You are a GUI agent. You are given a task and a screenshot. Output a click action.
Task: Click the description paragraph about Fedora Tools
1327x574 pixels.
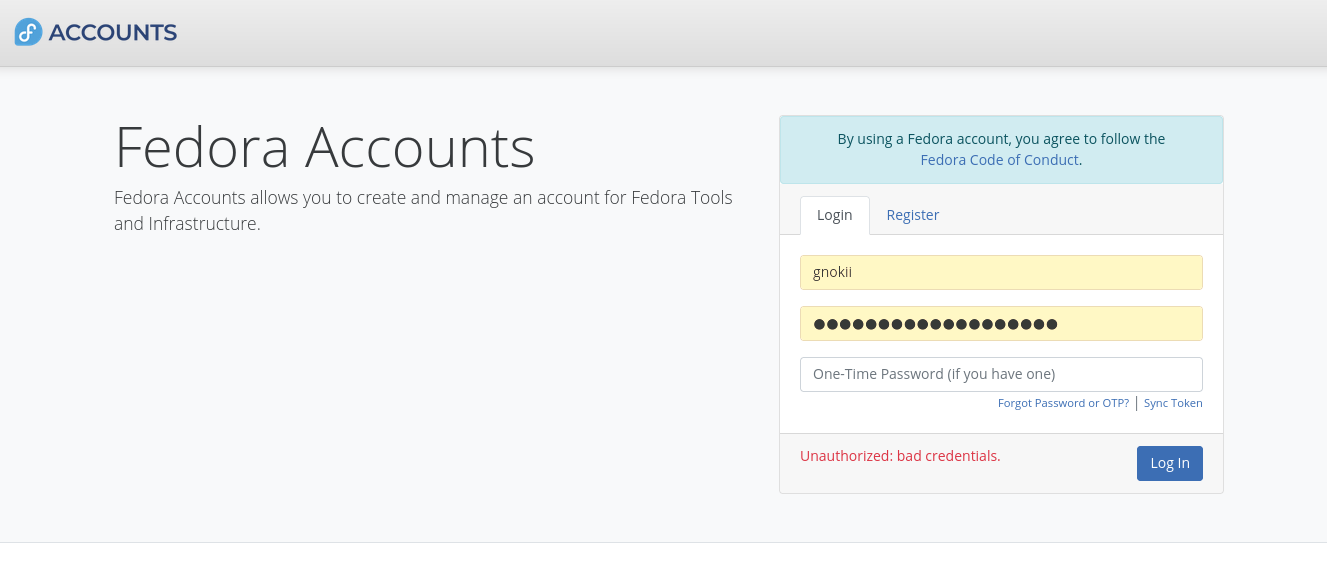coord(424,211)
